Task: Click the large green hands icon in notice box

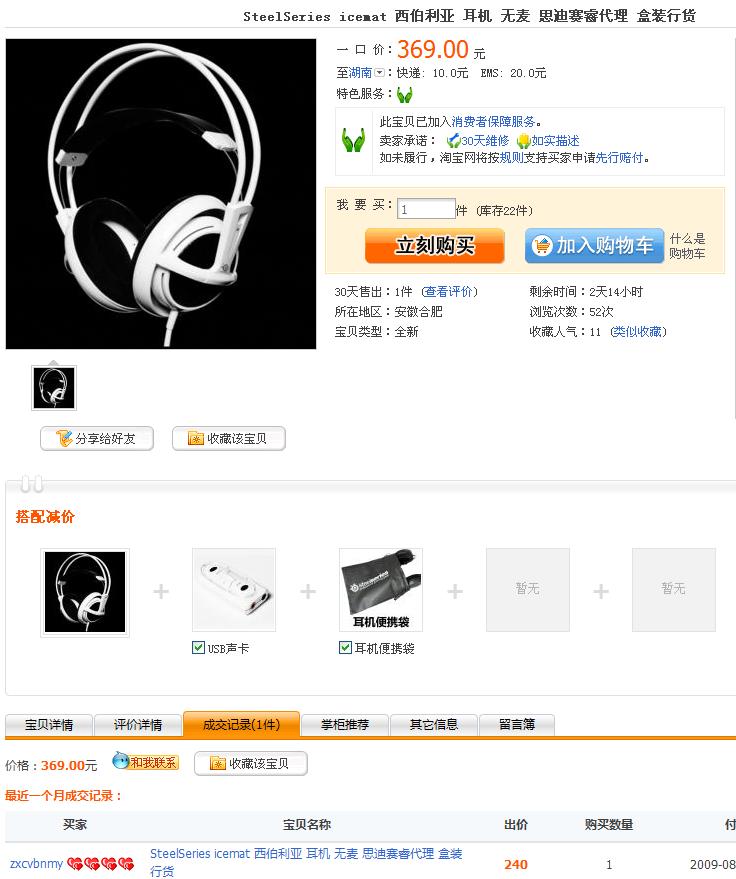Action: tap(354, 140)
